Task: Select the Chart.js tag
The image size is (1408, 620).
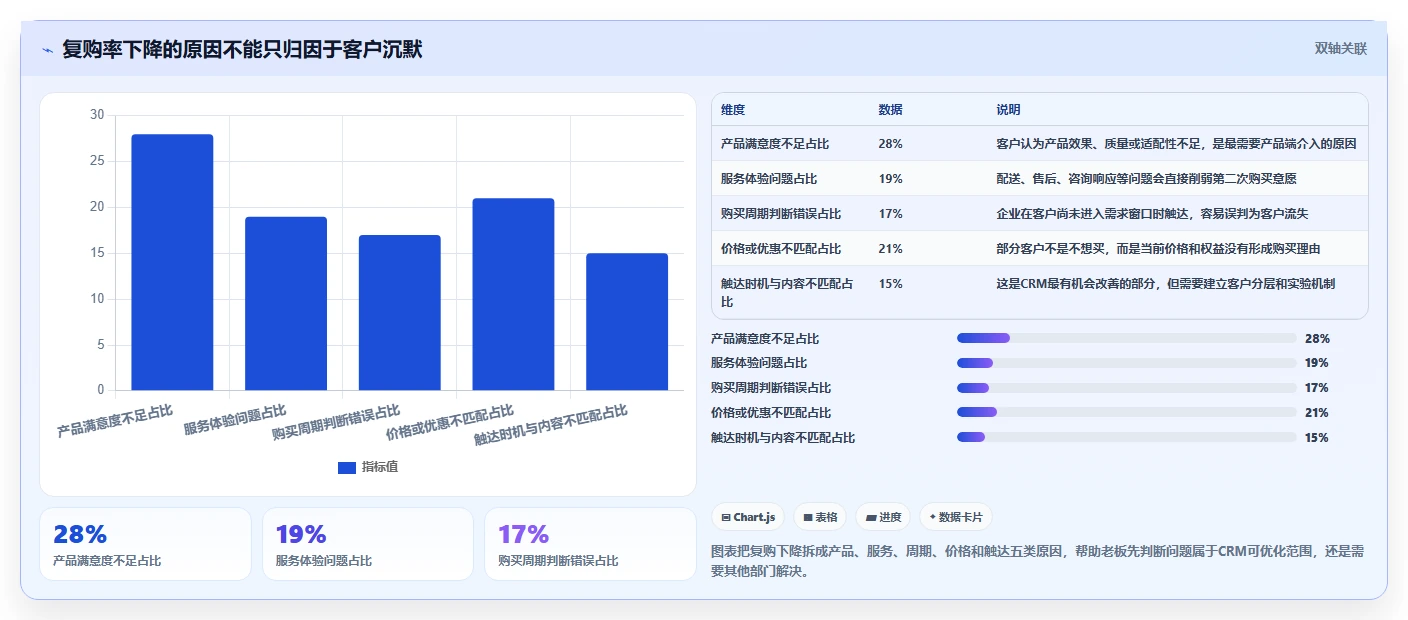Action: click(x=748, y=517)
